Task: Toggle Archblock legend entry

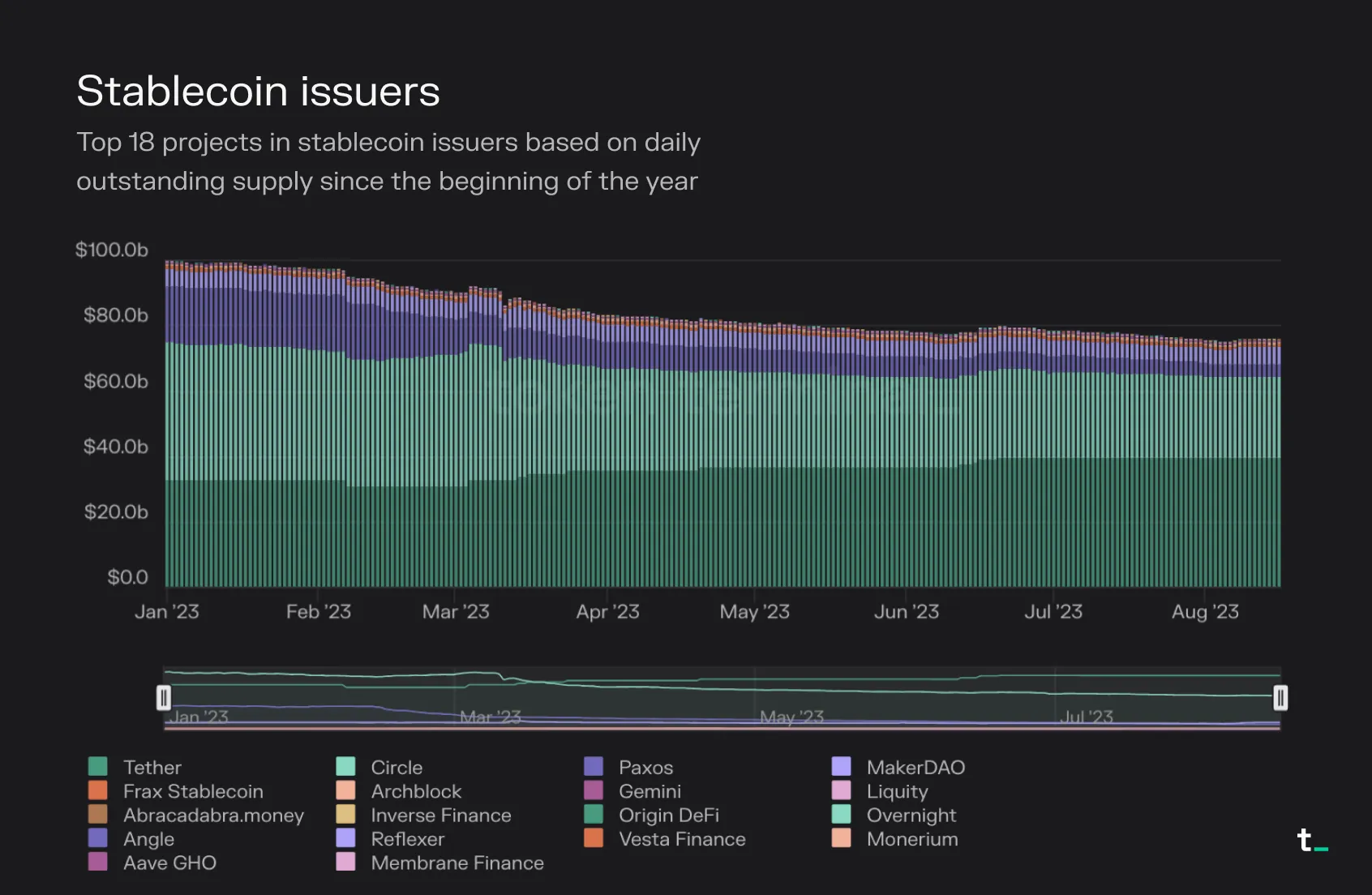Action: (399, 790)
